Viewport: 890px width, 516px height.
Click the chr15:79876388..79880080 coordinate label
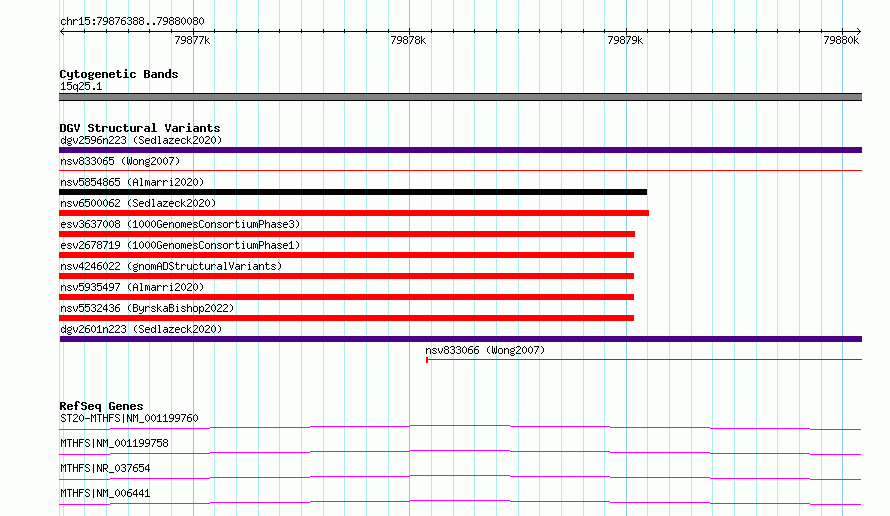pos(132,22)
